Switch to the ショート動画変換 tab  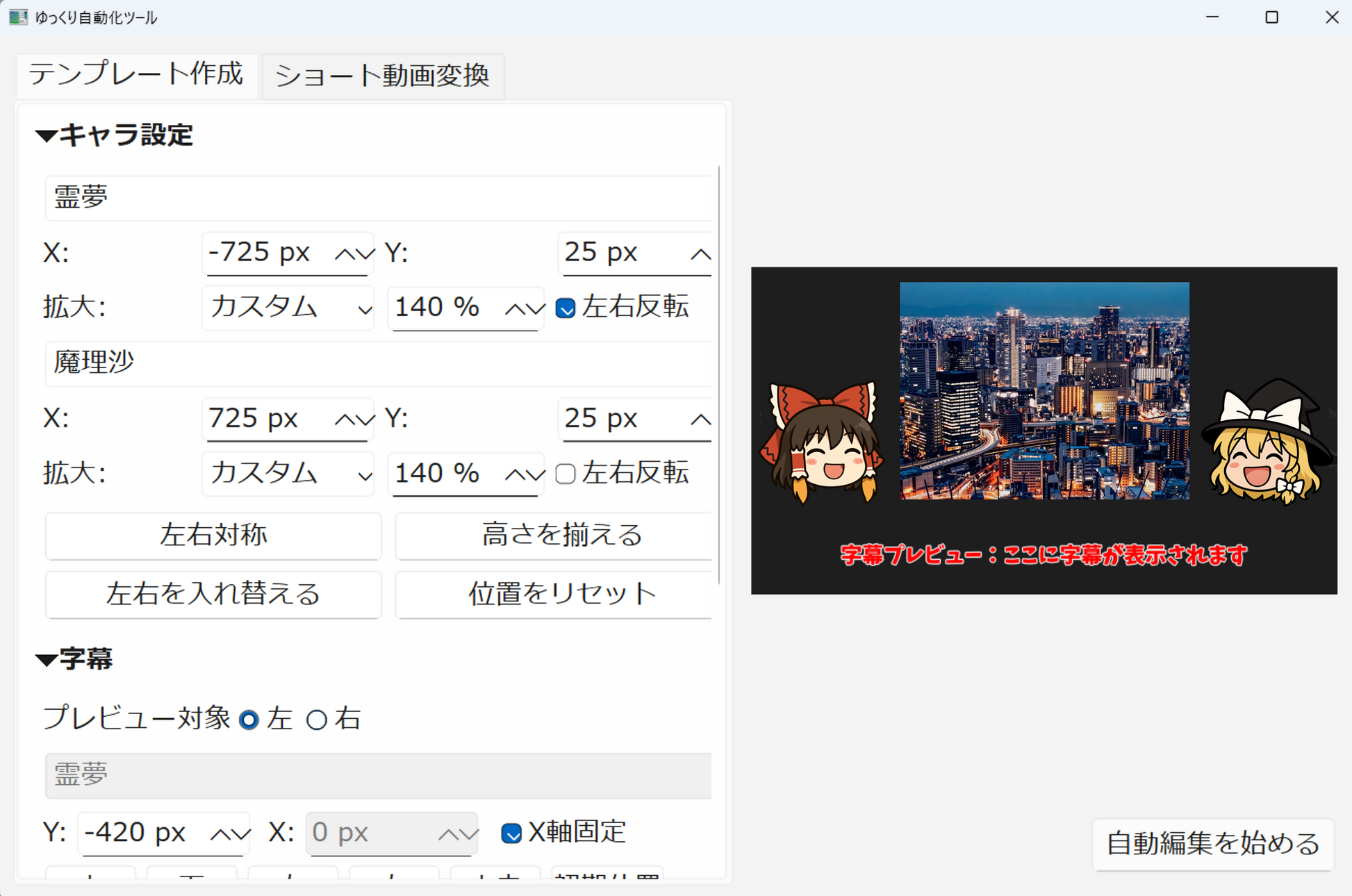[382, 76]
